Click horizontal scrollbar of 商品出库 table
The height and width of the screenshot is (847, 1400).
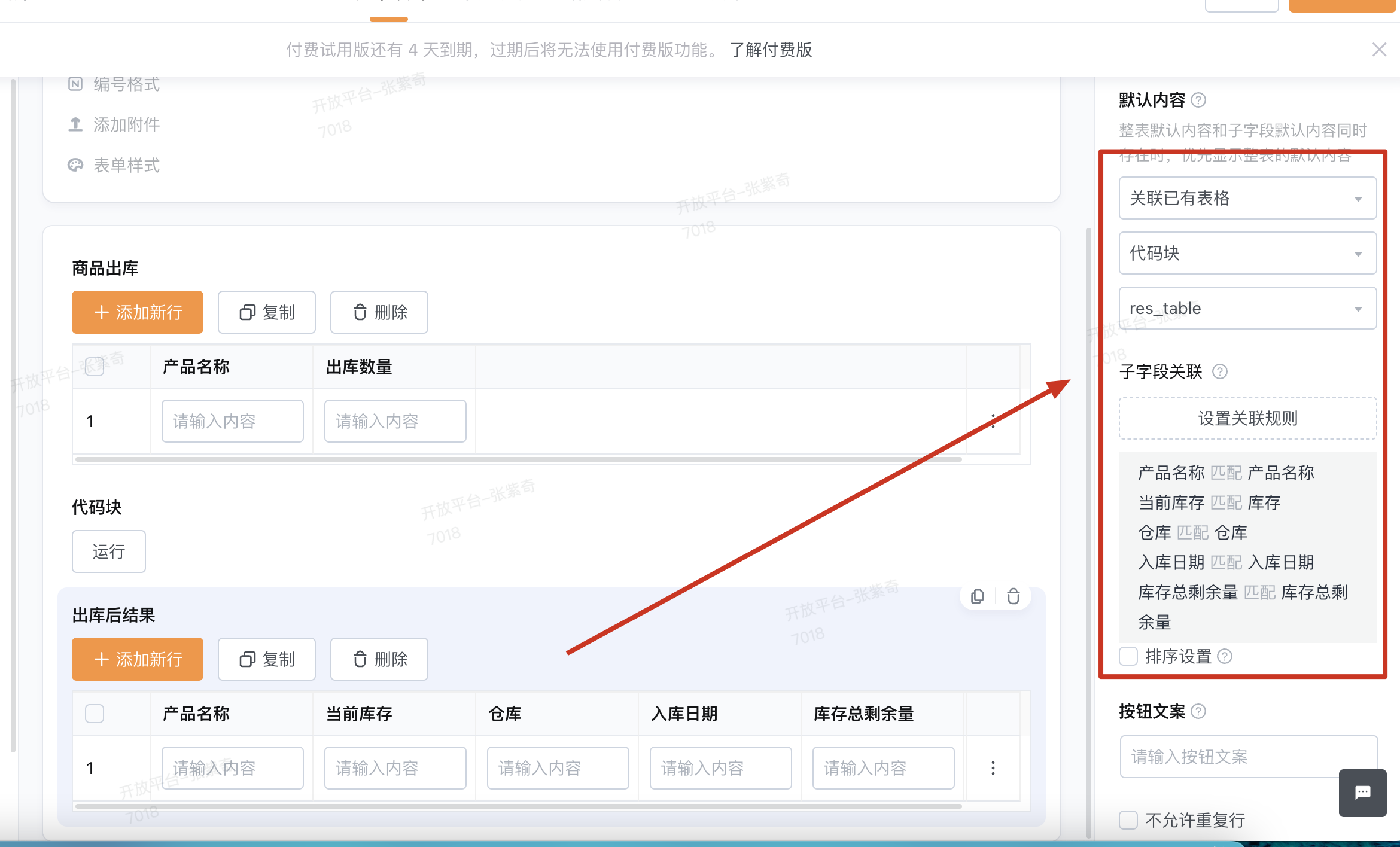point(518,459)
